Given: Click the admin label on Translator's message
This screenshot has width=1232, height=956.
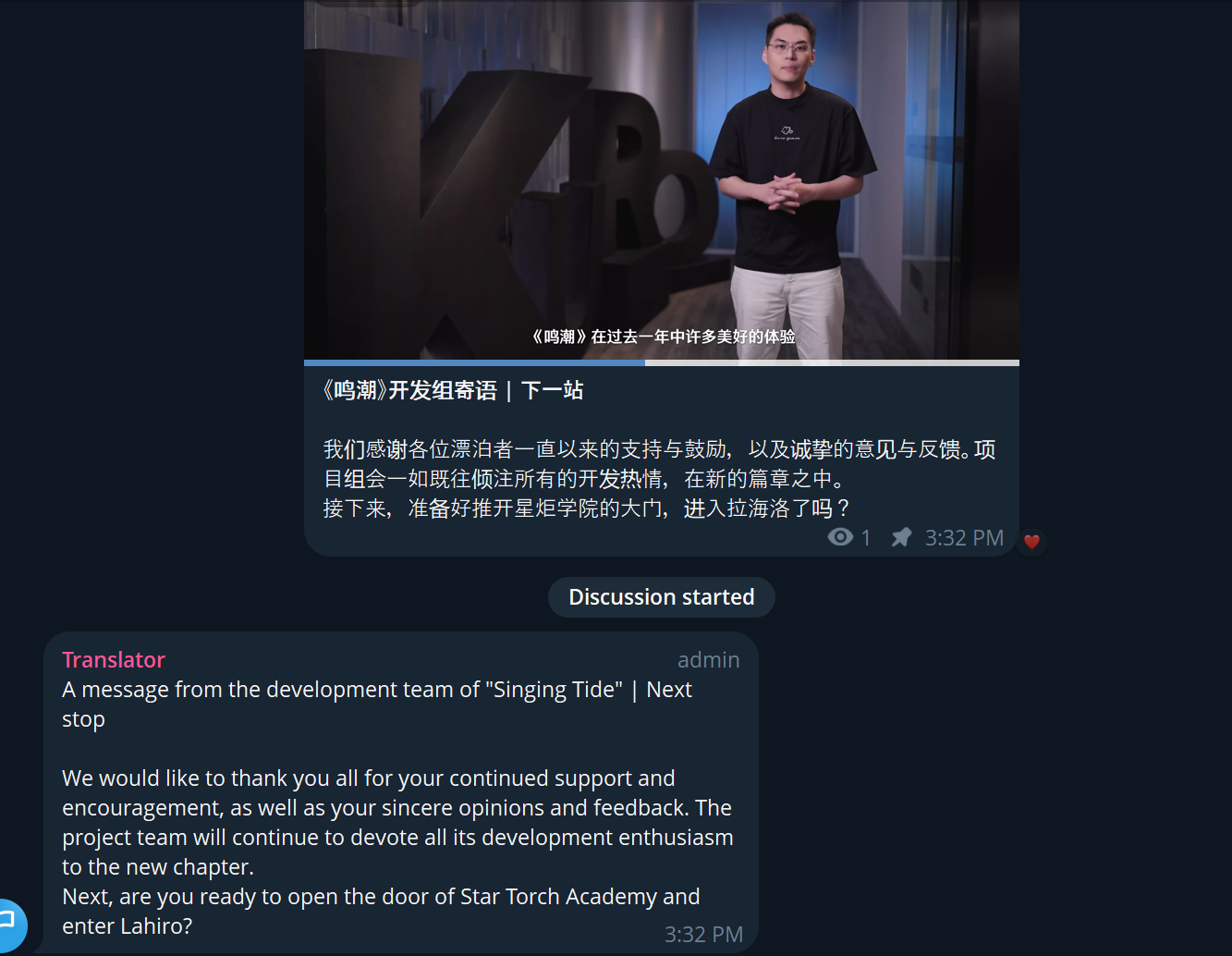Looking at the screenshot, I should tap(708, 659).
